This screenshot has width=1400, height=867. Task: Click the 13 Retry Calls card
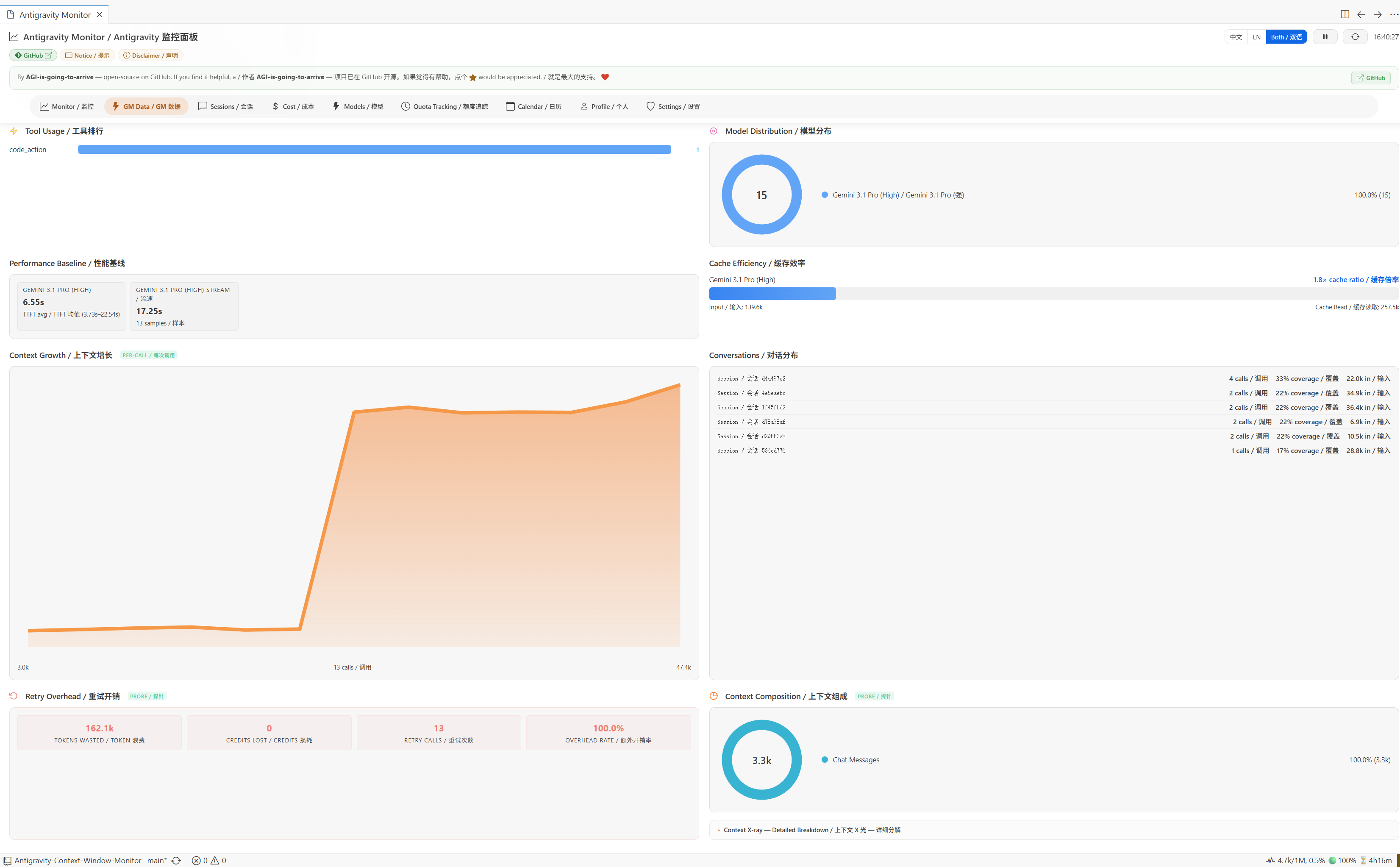point(439,733)
